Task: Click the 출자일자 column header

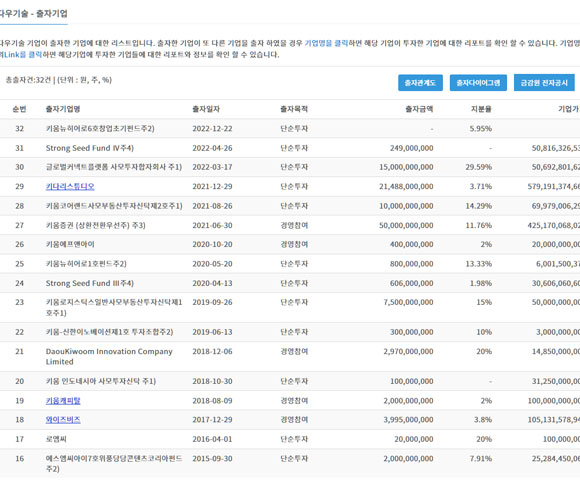Action: point(206,109)
